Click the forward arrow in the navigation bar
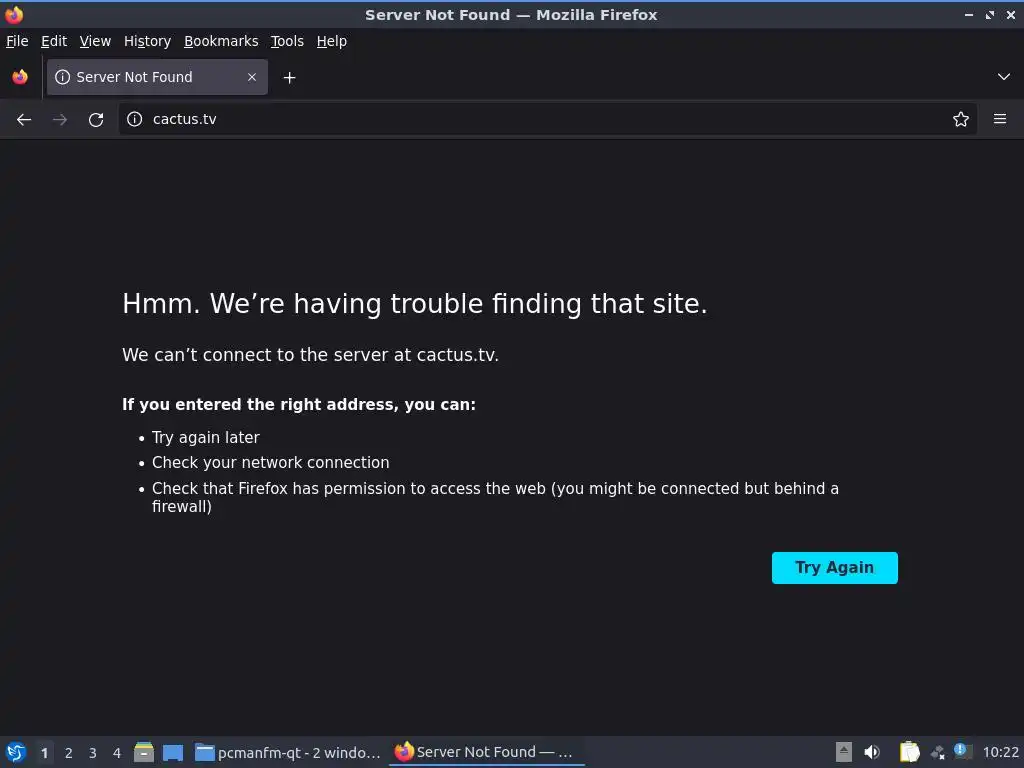Viewport: 1024px width, 768px height. [60, 120]
